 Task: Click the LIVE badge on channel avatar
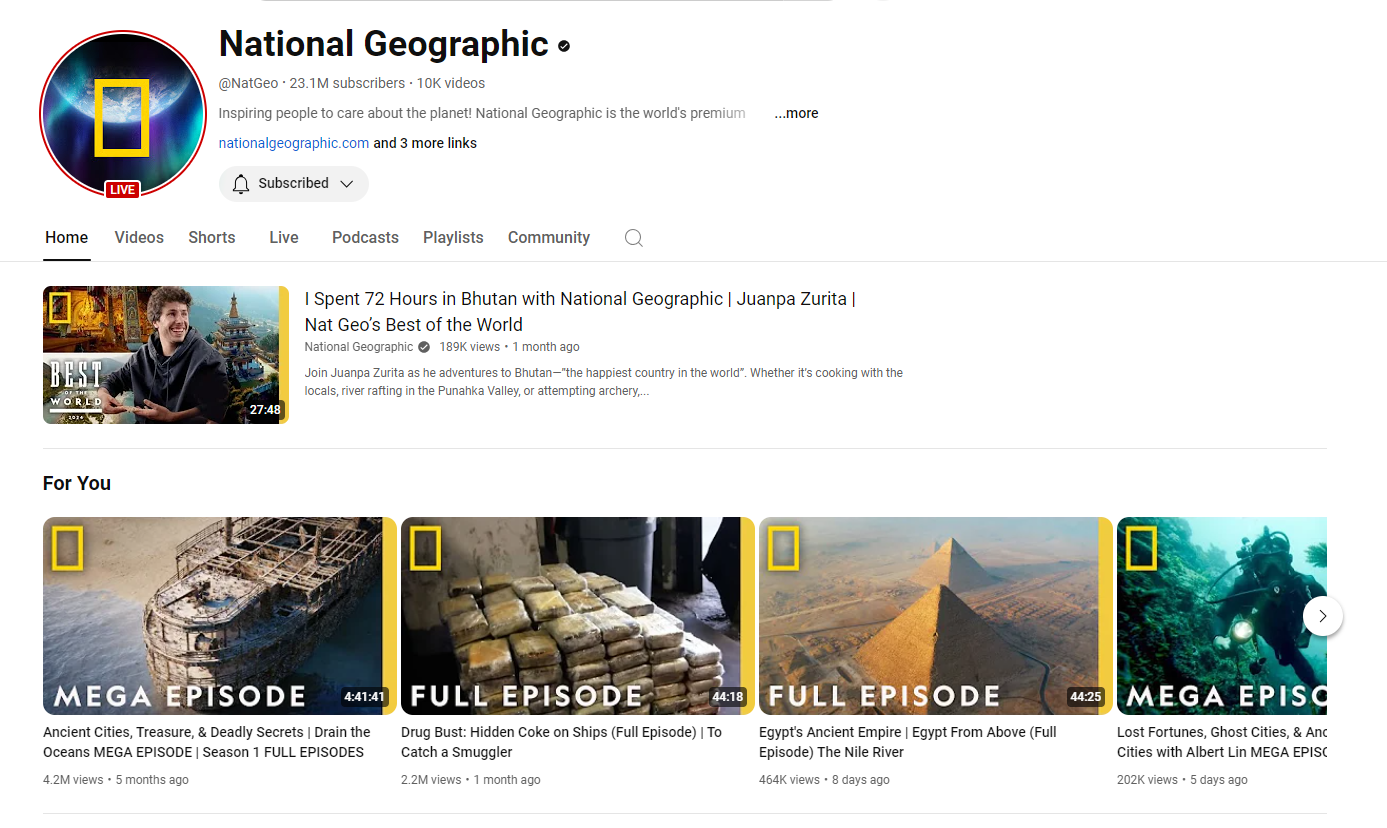pyautogui.click(x=123, y=190)
